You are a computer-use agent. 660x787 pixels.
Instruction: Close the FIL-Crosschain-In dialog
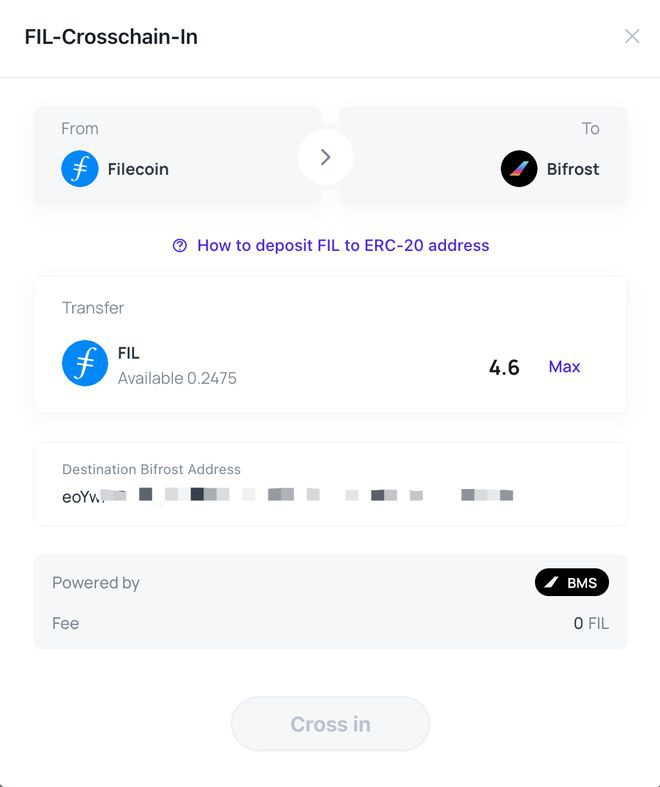[x=632, y=36]
